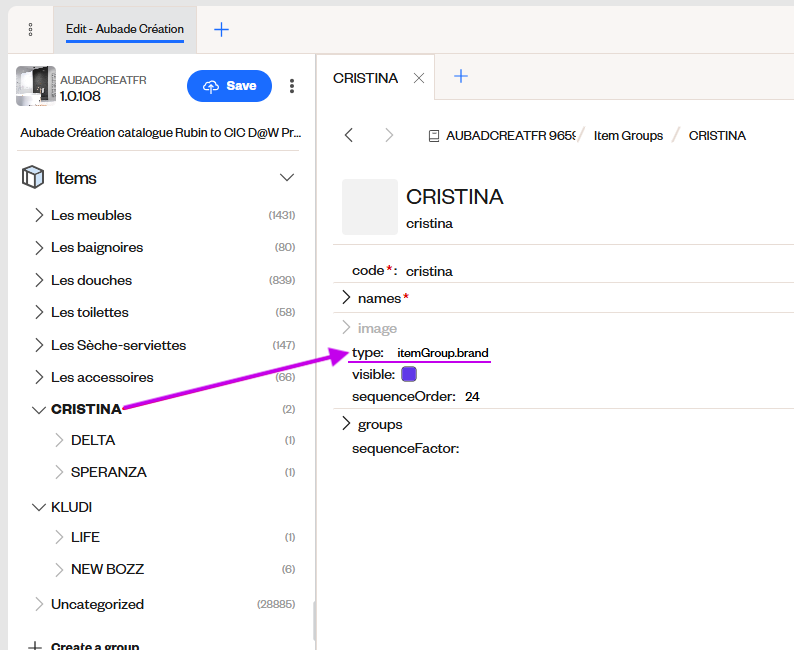Viewport: 794px width, 650px height.
Task: Click the catalogue description Aubade Création catalogue Rubin
Action: (161, 133)
